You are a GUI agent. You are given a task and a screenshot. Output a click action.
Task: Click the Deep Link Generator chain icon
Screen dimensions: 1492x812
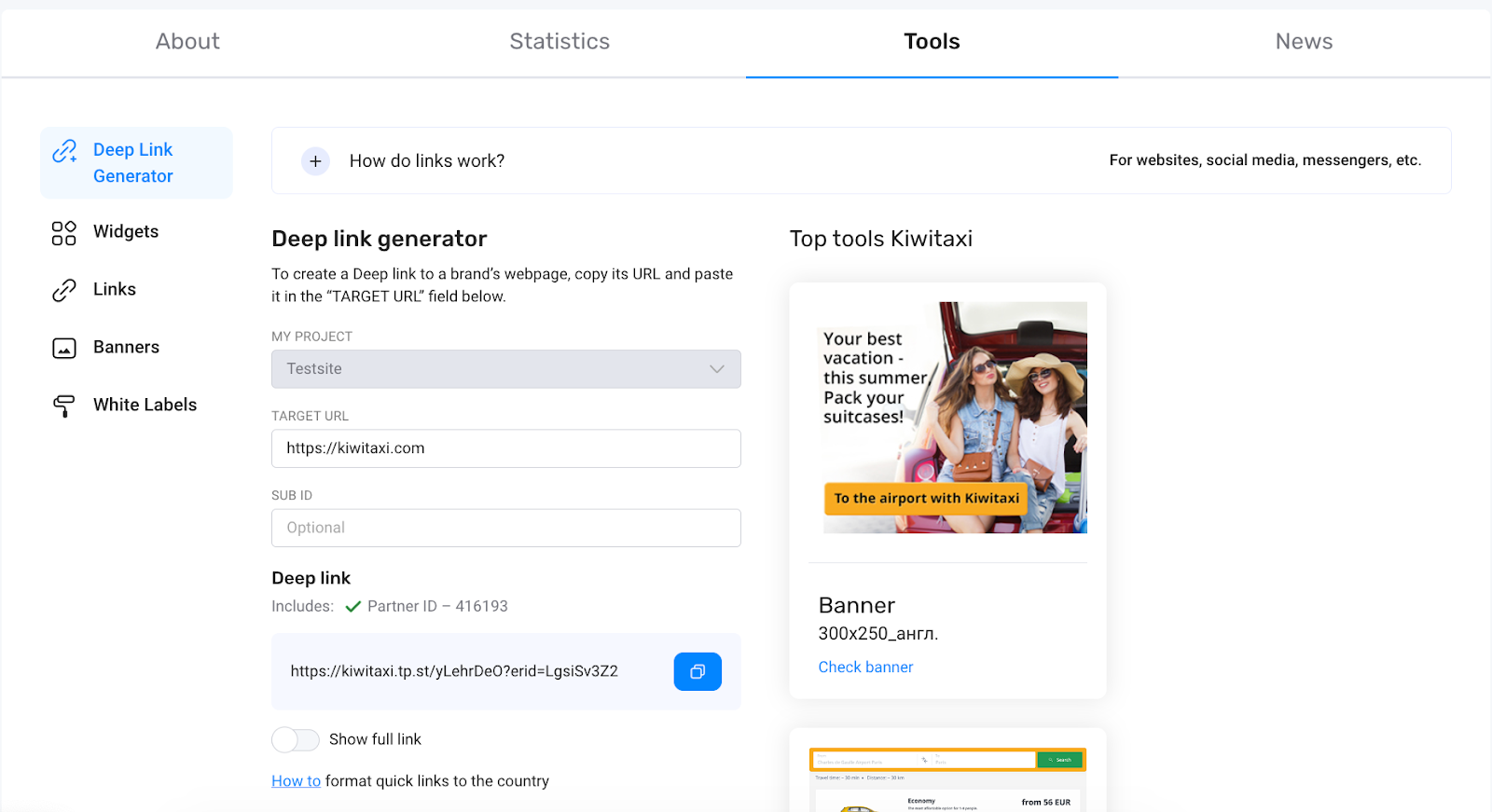64,151
